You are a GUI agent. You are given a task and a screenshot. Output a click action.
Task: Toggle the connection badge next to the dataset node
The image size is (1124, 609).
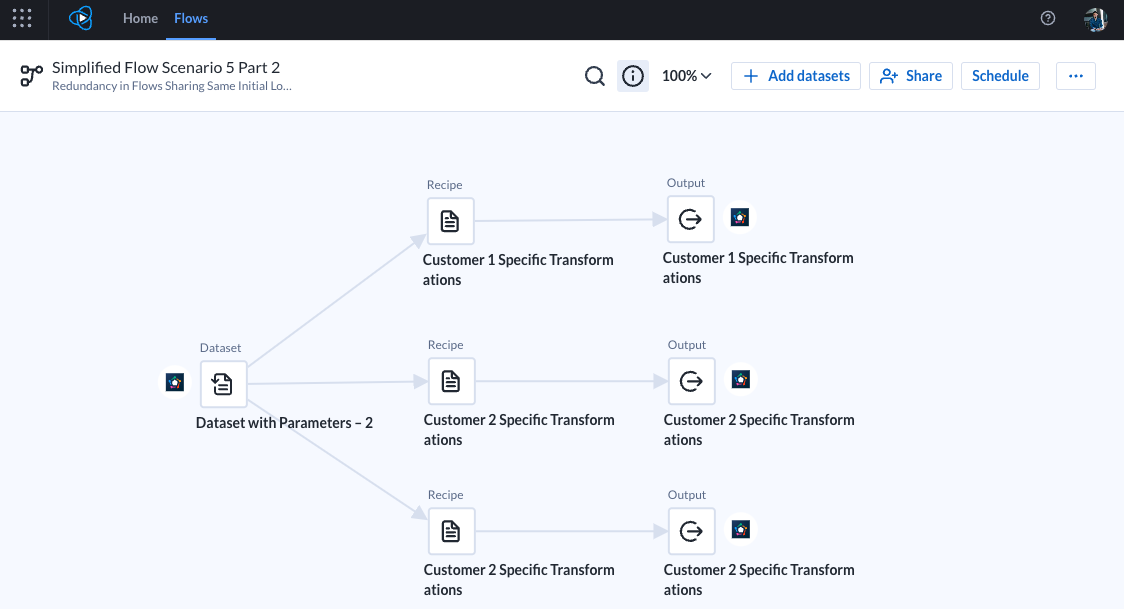click(x=175, y=383)
